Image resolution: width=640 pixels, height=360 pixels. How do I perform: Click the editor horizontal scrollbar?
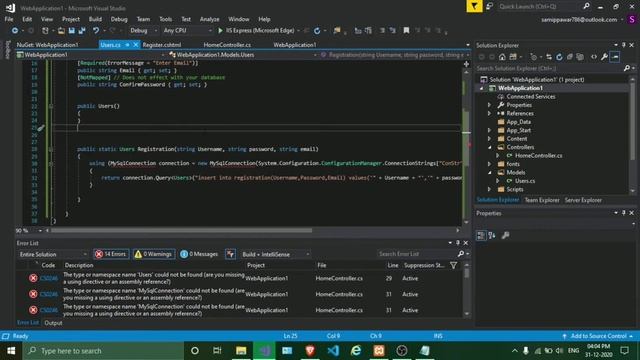point(182,231)
